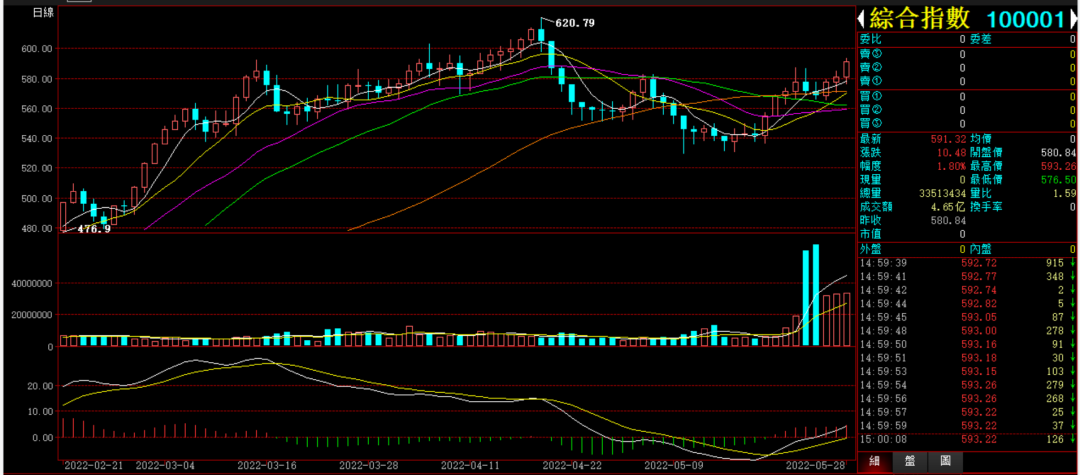The image size is (1080, 475).
Task: Select the highest price 593.26 beside 最高價
Action: (x=1059, y=166)
